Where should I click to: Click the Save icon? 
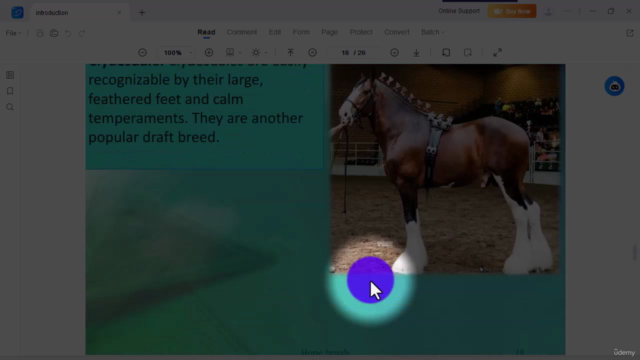[40, 33]
